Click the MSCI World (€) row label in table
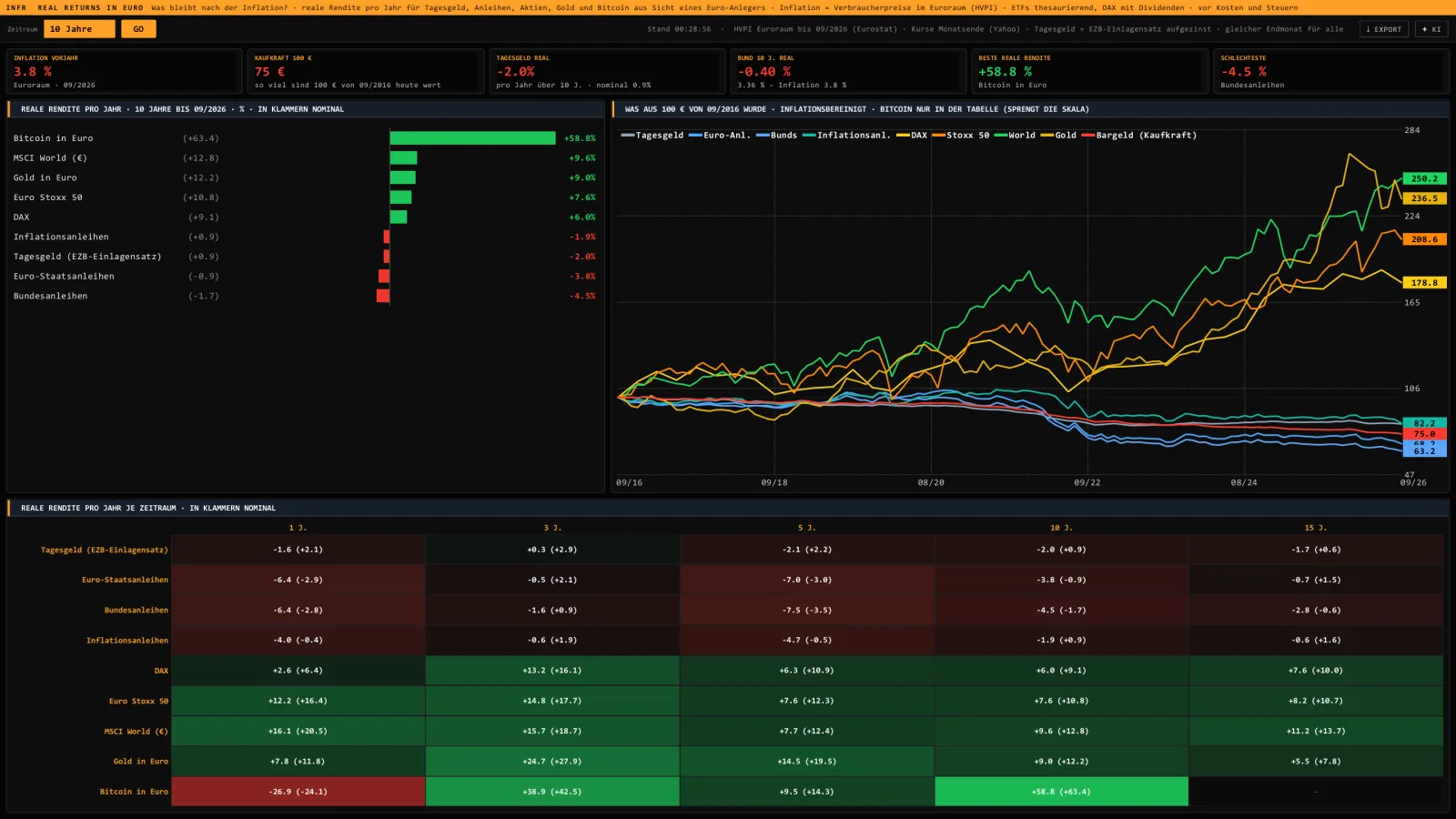This screenshot has width=1456, height=819. [136, 732]
